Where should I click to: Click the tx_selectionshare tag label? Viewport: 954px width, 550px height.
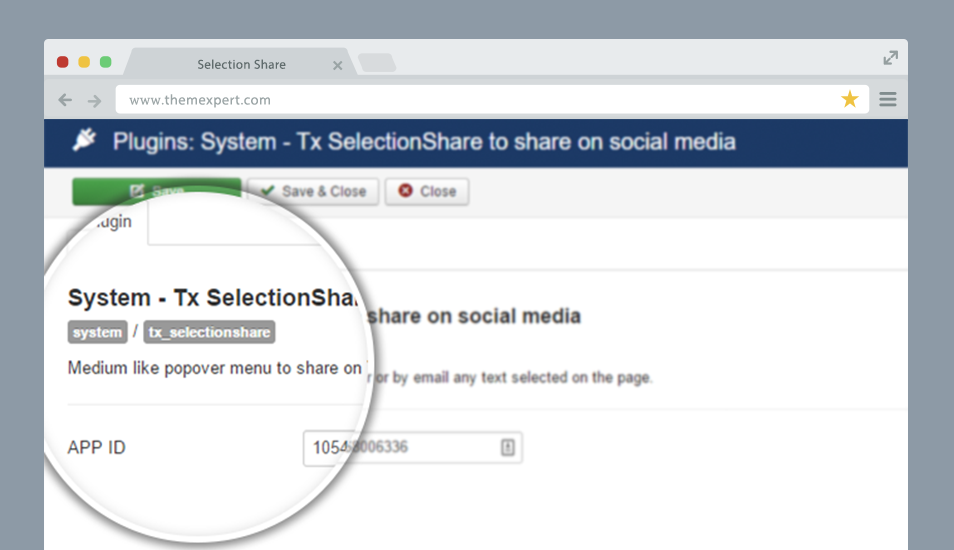[x=209, y=332]
